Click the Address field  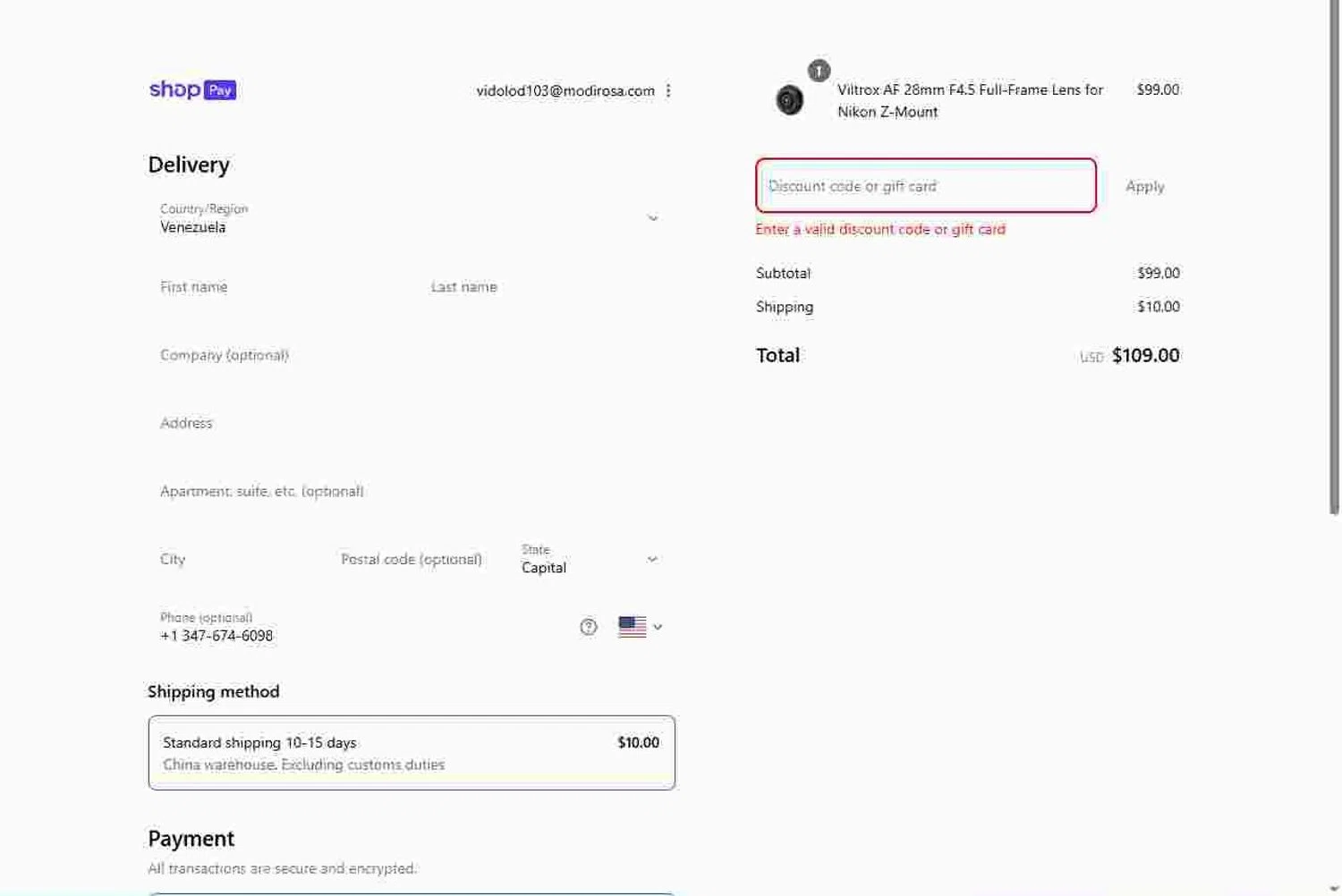point(410,423)
